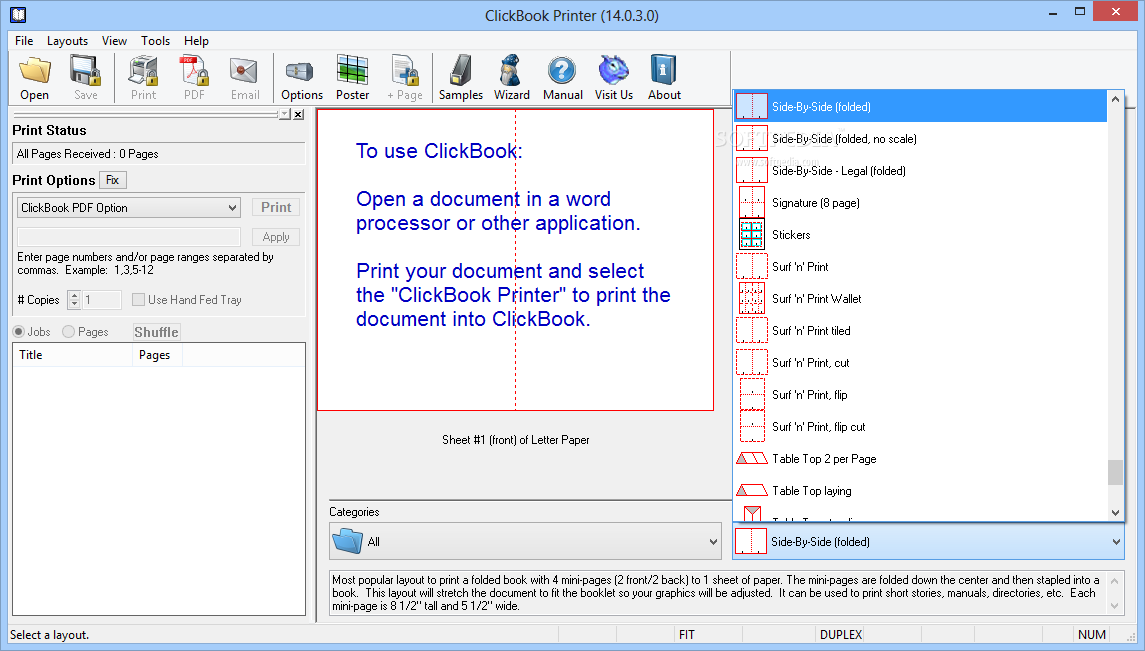Click the Title column header
The image size is (1145, 651).
72,355
